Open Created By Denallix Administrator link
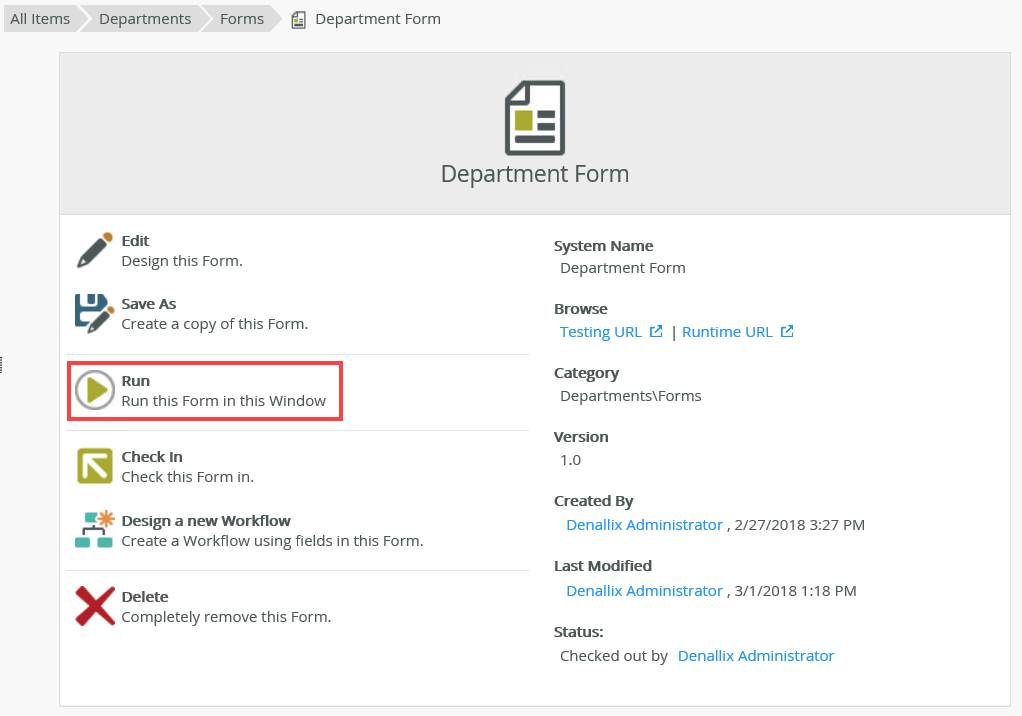Screen dimensions: 1022x716 pos(644,525)
